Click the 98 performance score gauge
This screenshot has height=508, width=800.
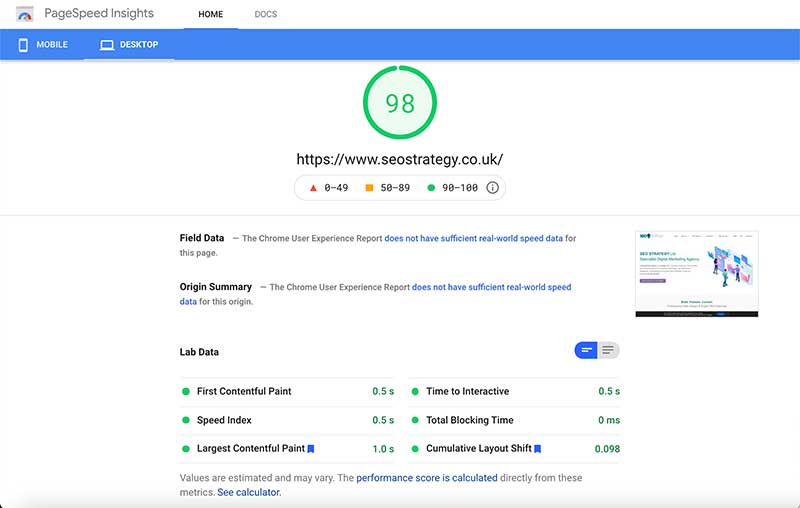tap(400, 103)
